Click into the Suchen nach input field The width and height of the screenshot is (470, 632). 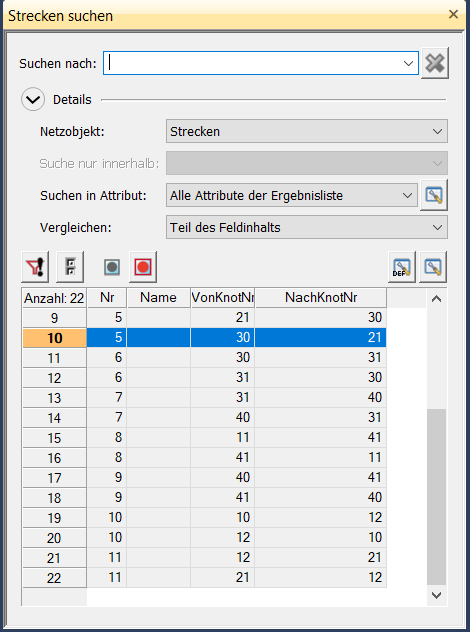coord(254,63)
